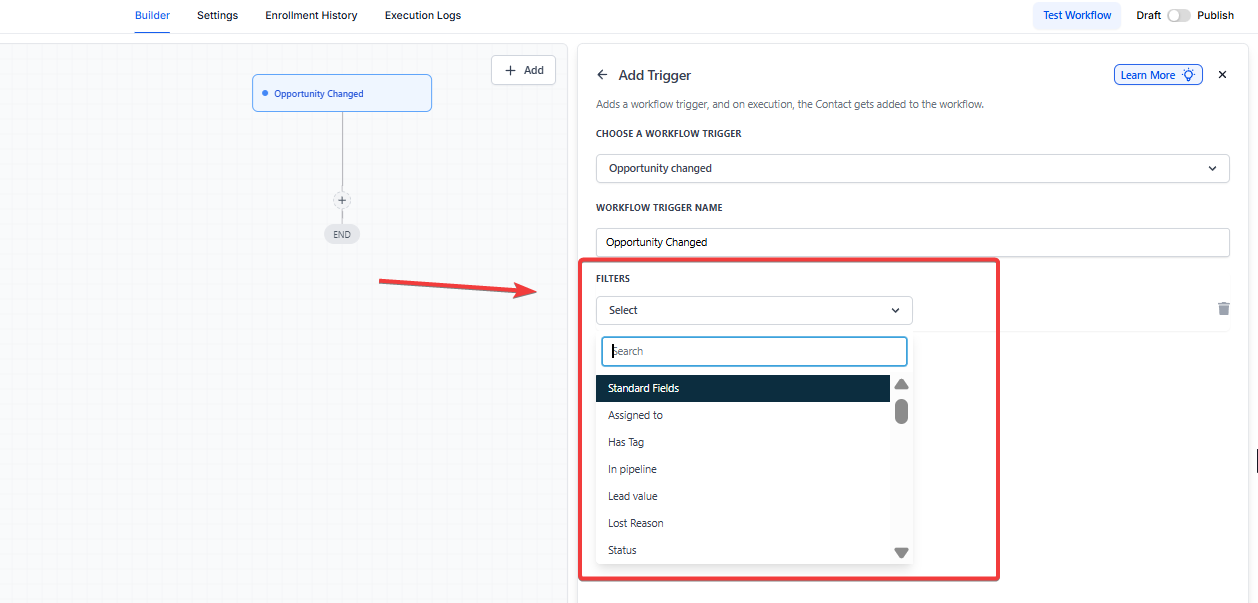This screenshot has height=603, width=1258.
Task: Select the Opportunity Changed trigger node
Action: pyautogui.click(x=342, y=93)
